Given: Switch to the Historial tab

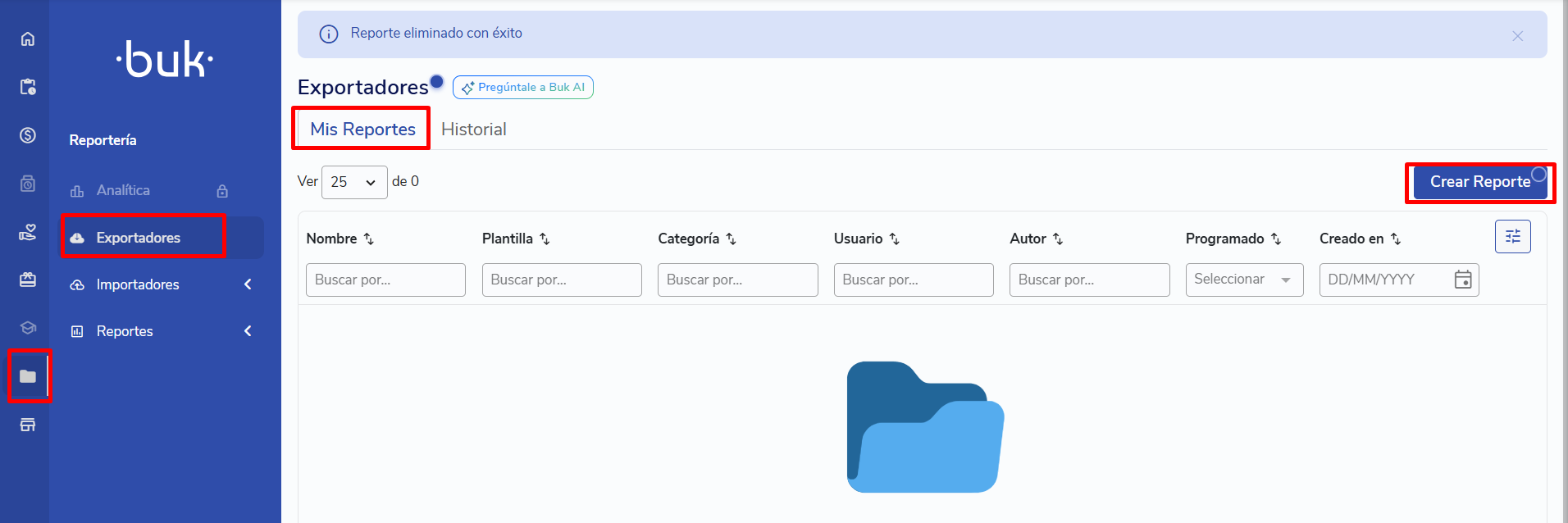Looking at the screenshot, I should [473, 130].
